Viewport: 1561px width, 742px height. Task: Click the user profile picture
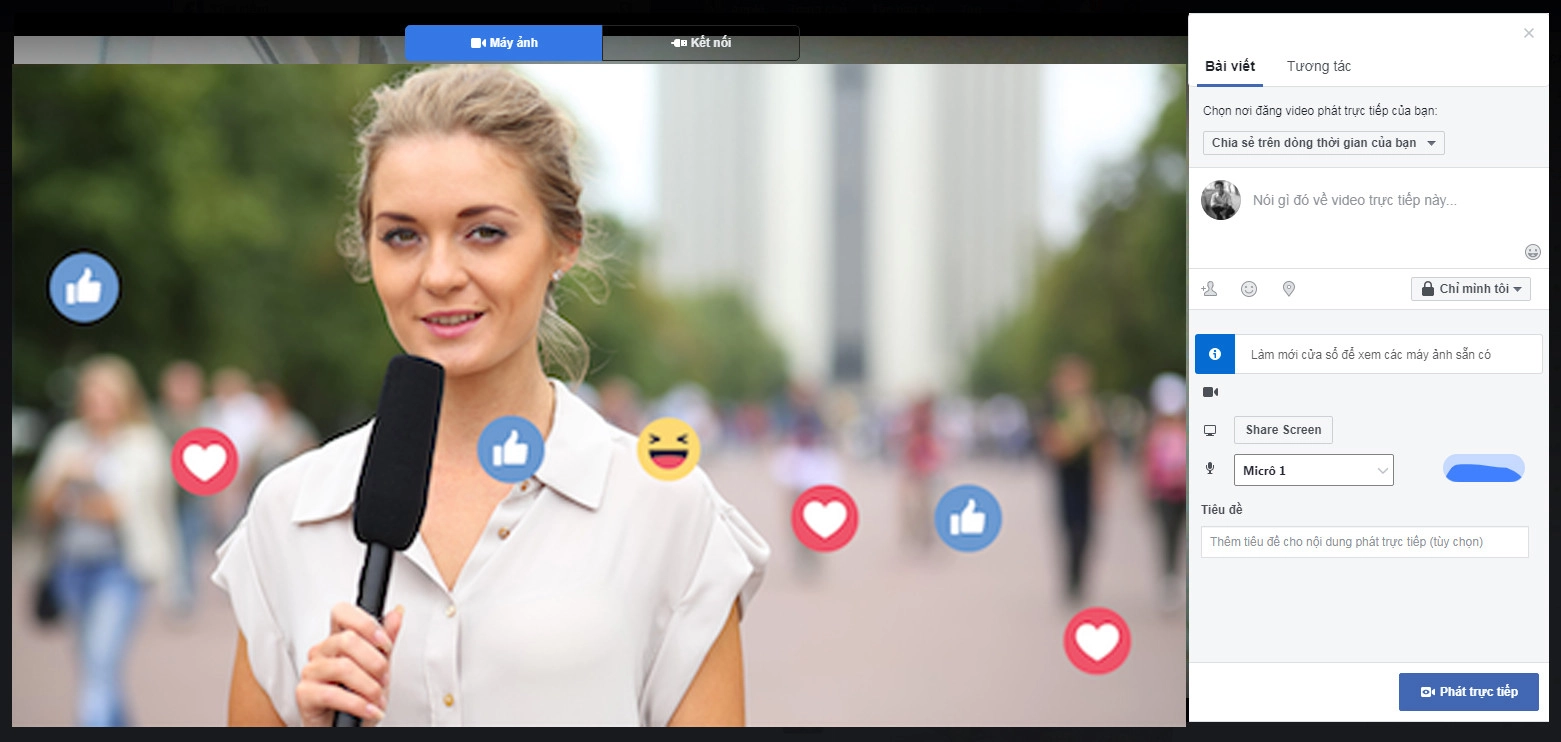(x=1221, y=200)
